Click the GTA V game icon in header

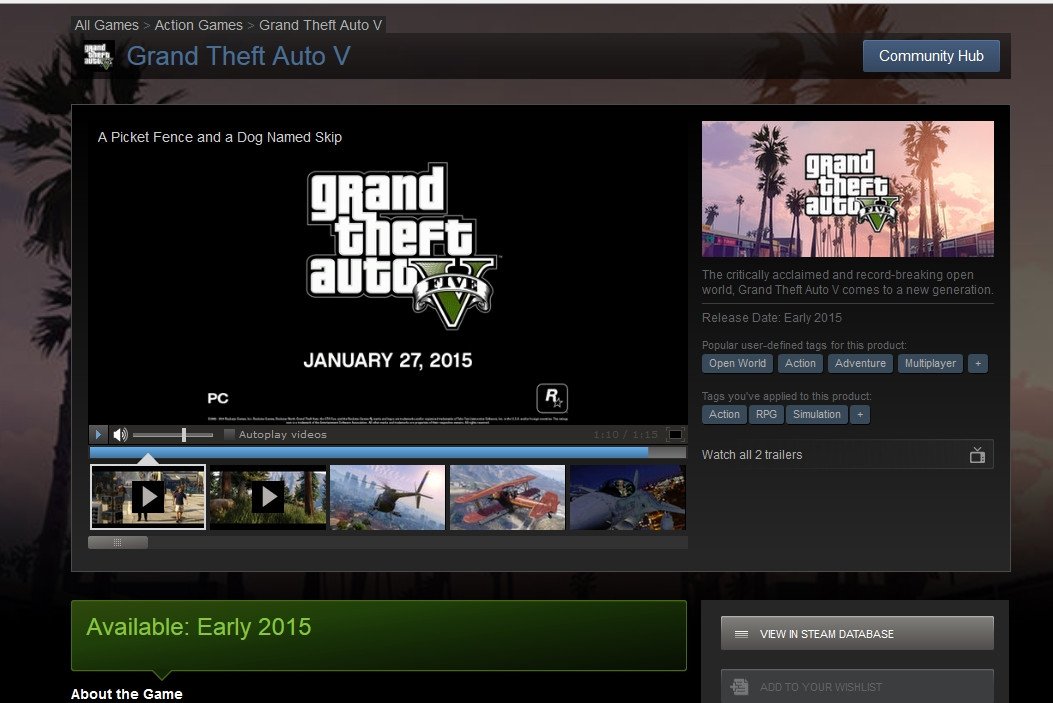(x=97, y=56)
